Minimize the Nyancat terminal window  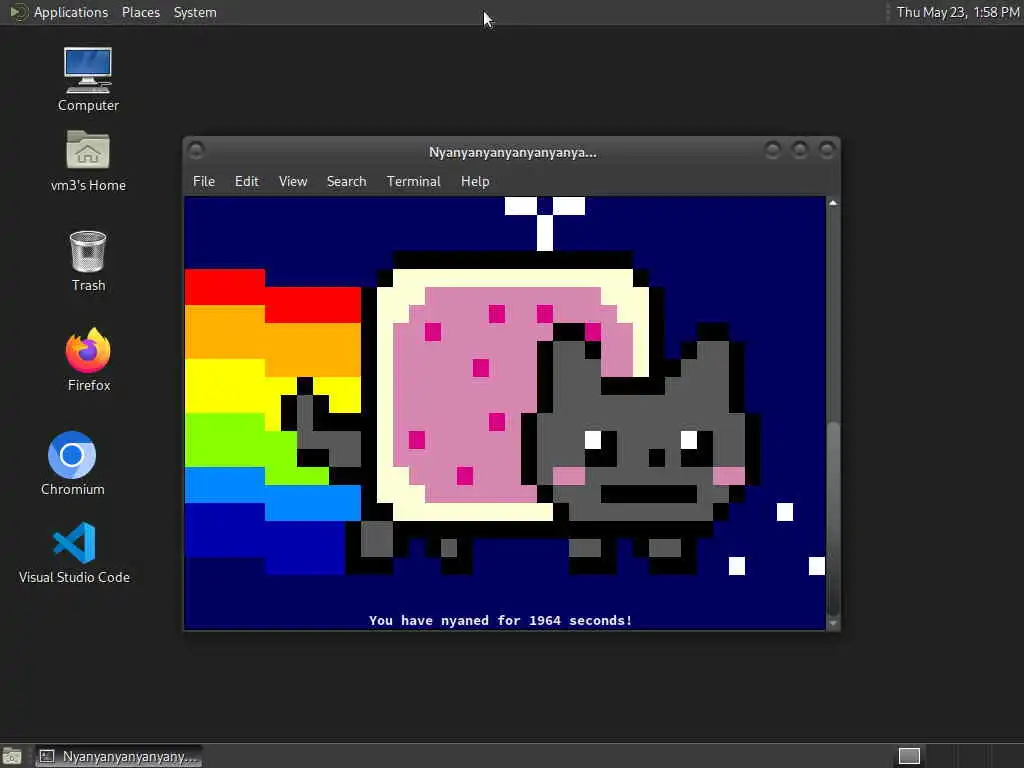point(773,151)
